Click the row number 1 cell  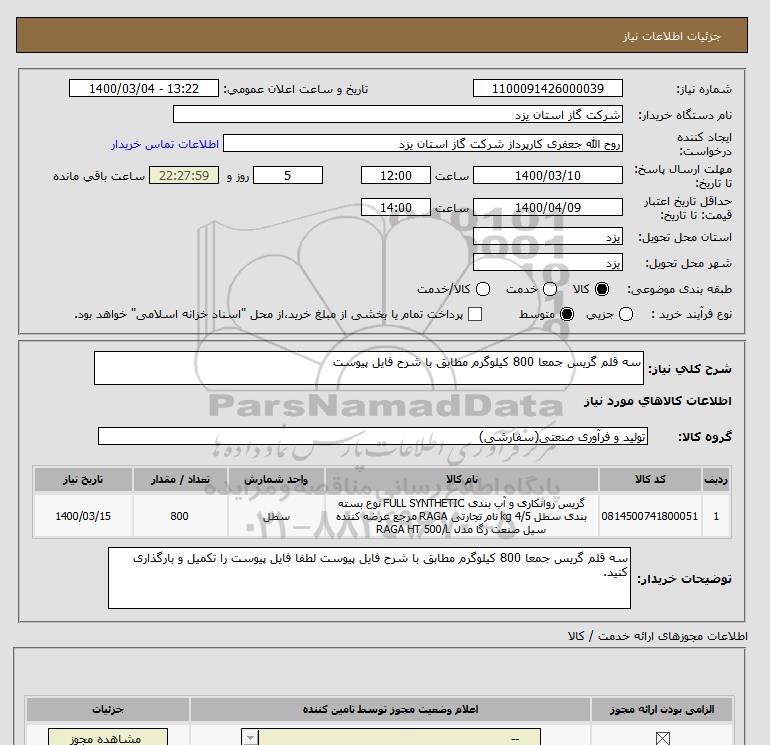[716, 516]
